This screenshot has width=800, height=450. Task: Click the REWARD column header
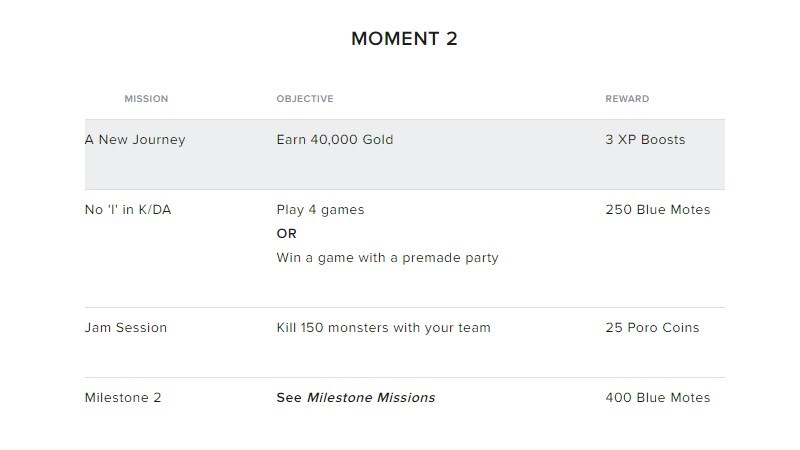tap(627, 99)
